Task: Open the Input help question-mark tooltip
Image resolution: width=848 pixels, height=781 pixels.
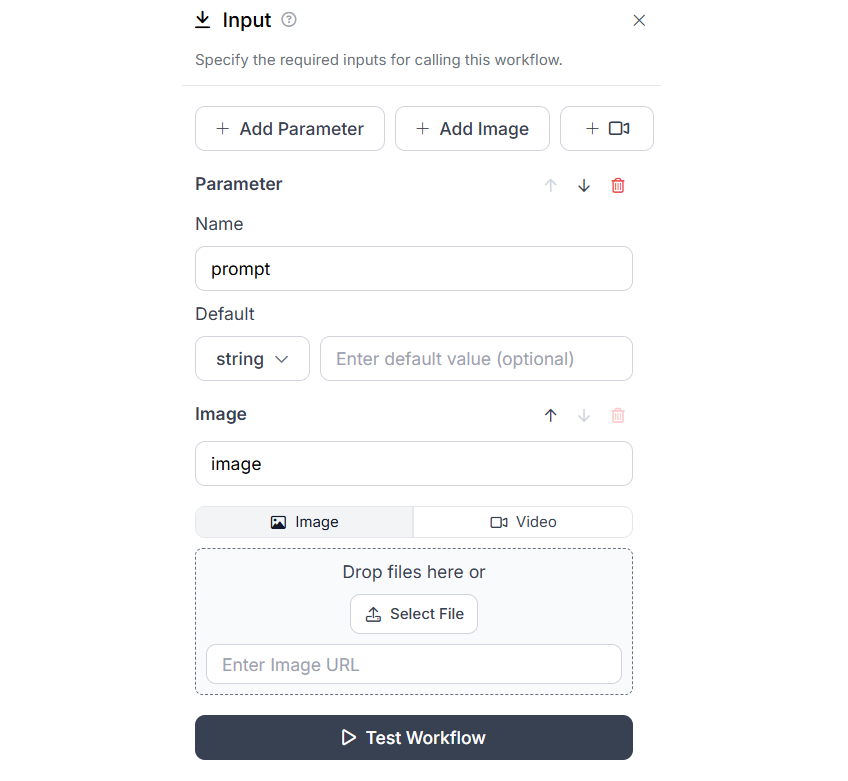Action: coord(287,20)
